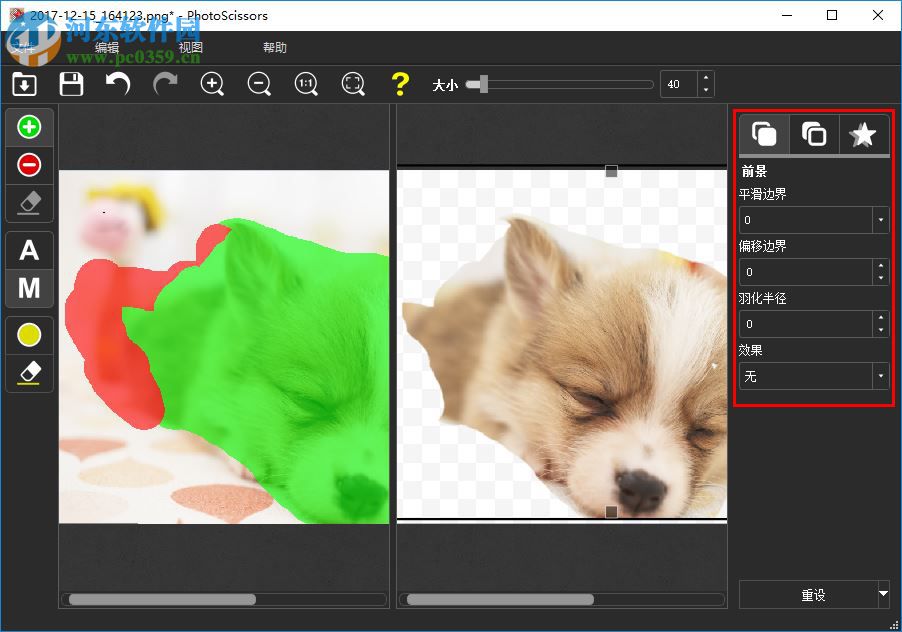This screenshot has width=902, height=632.
Task: Toggle the A automatic marker mode
Action: click(29, 250)
